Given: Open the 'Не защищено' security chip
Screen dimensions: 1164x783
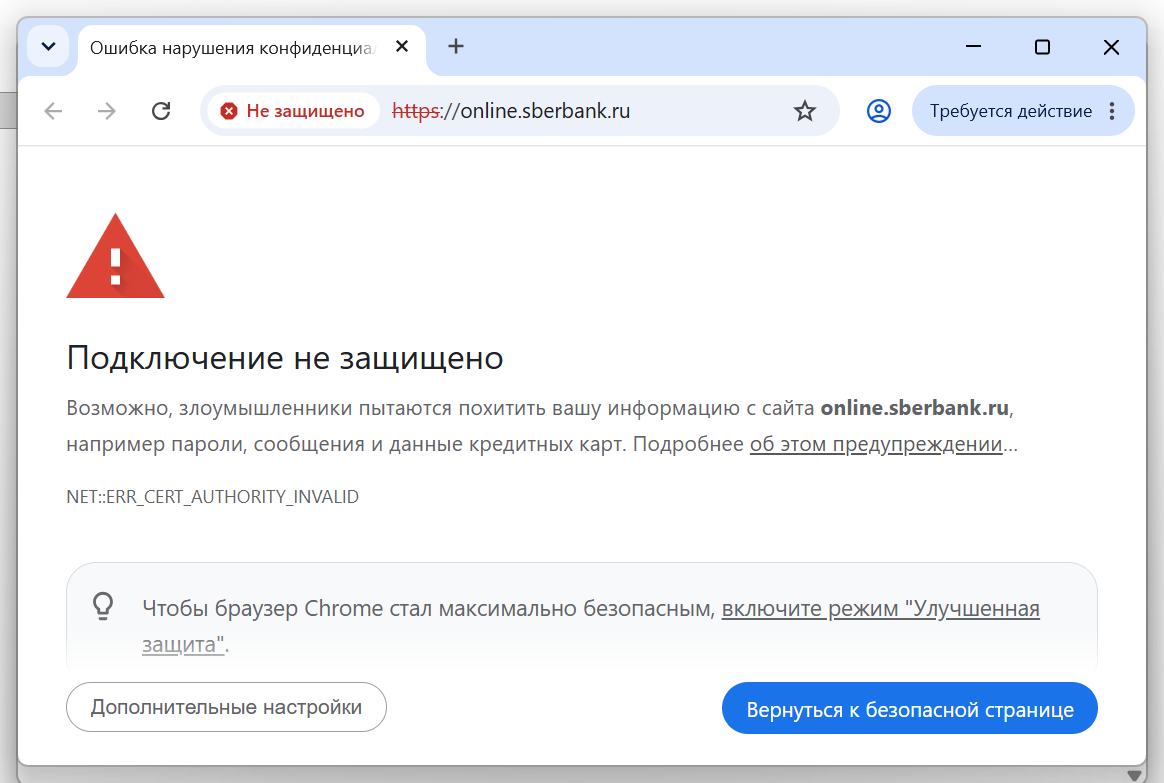Looking at the screenshot, I should coord(293,111).
